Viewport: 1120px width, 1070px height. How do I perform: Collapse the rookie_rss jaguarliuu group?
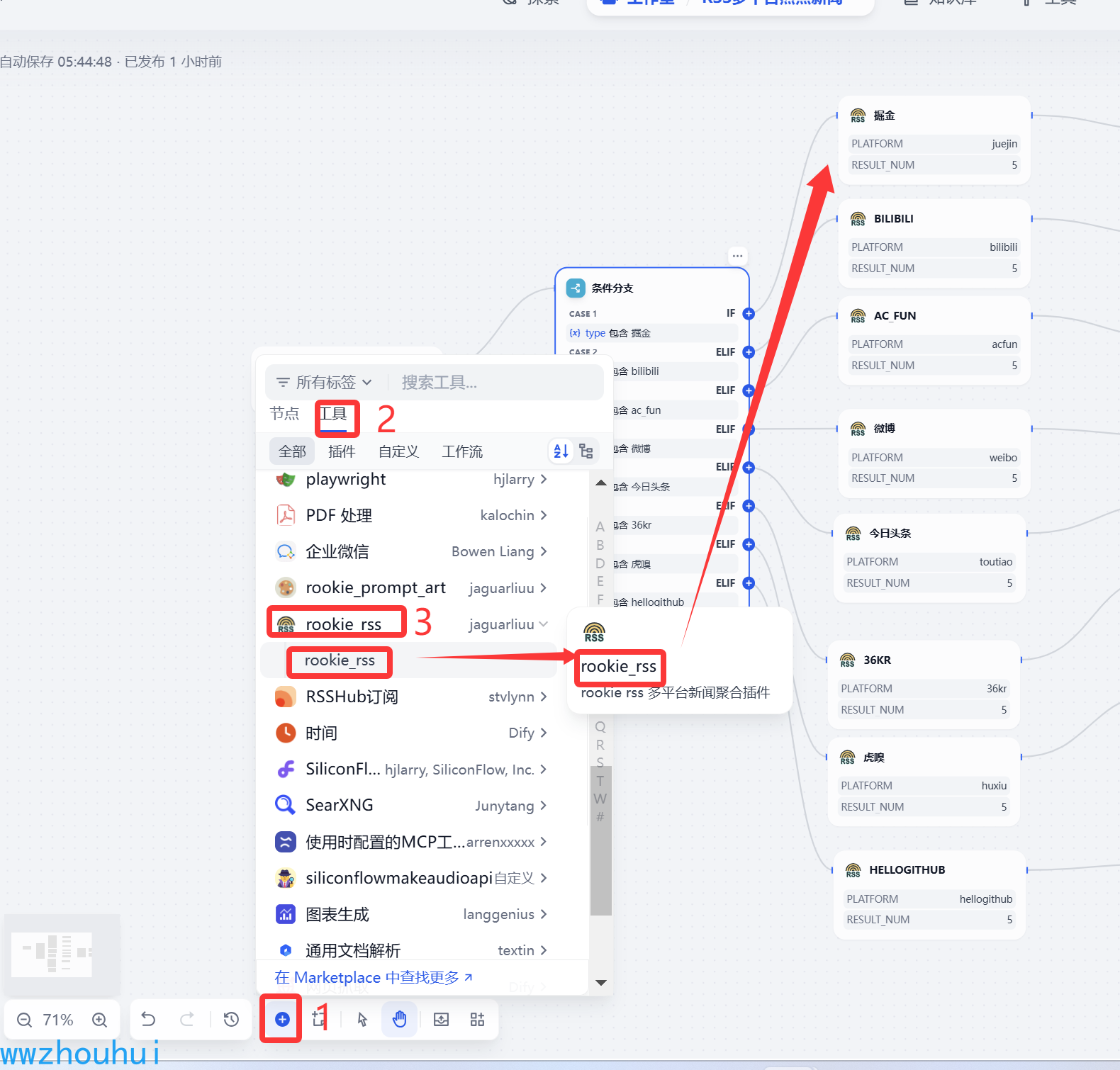(x=544, y=624)
